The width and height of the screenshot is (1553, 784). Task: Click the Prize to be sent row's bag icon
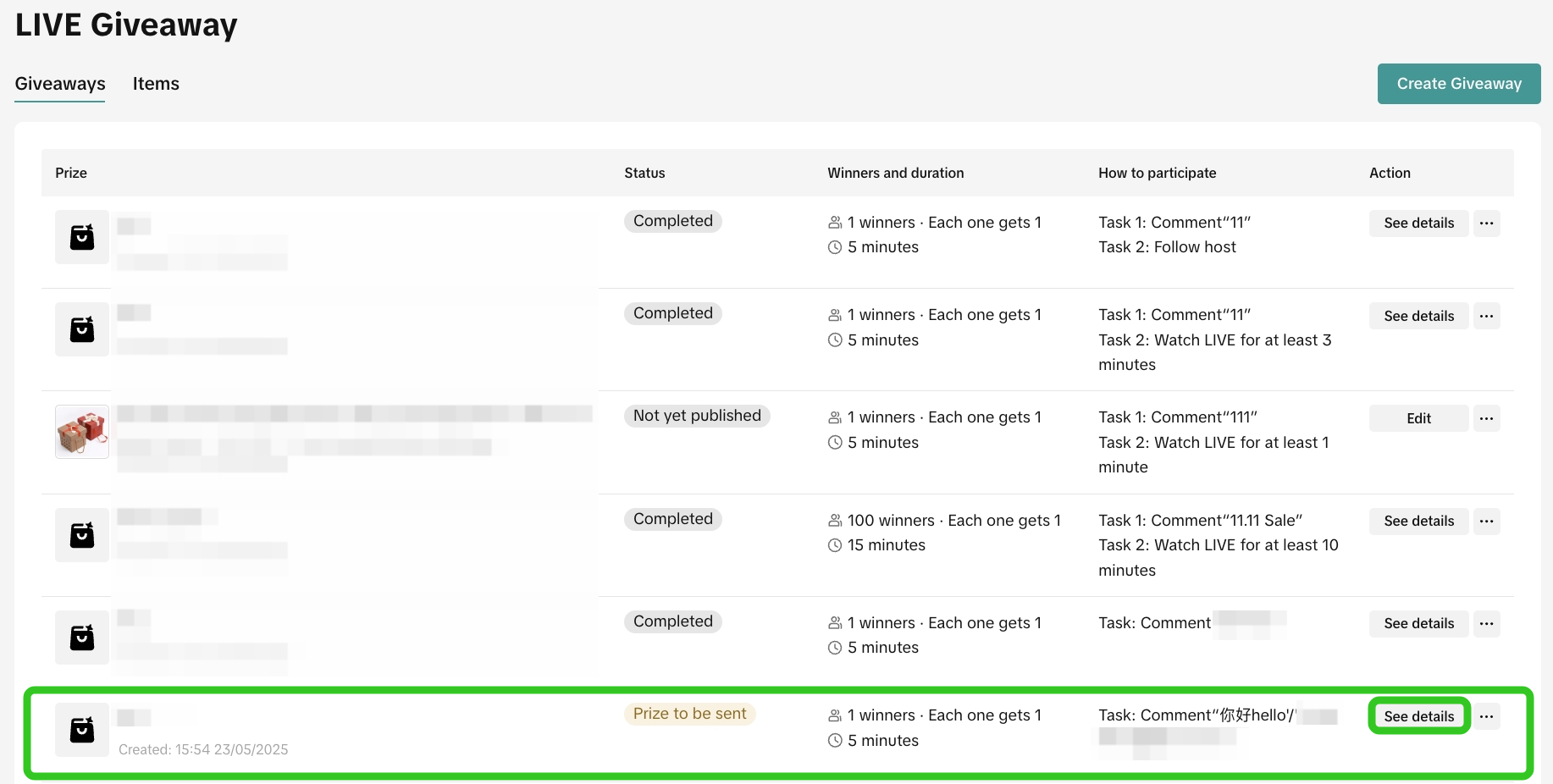point(82,730)
